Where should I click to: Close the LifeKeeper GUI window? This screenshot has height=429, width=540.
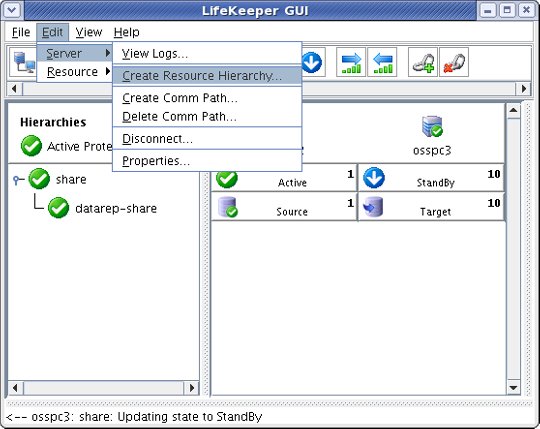[526, 10]
